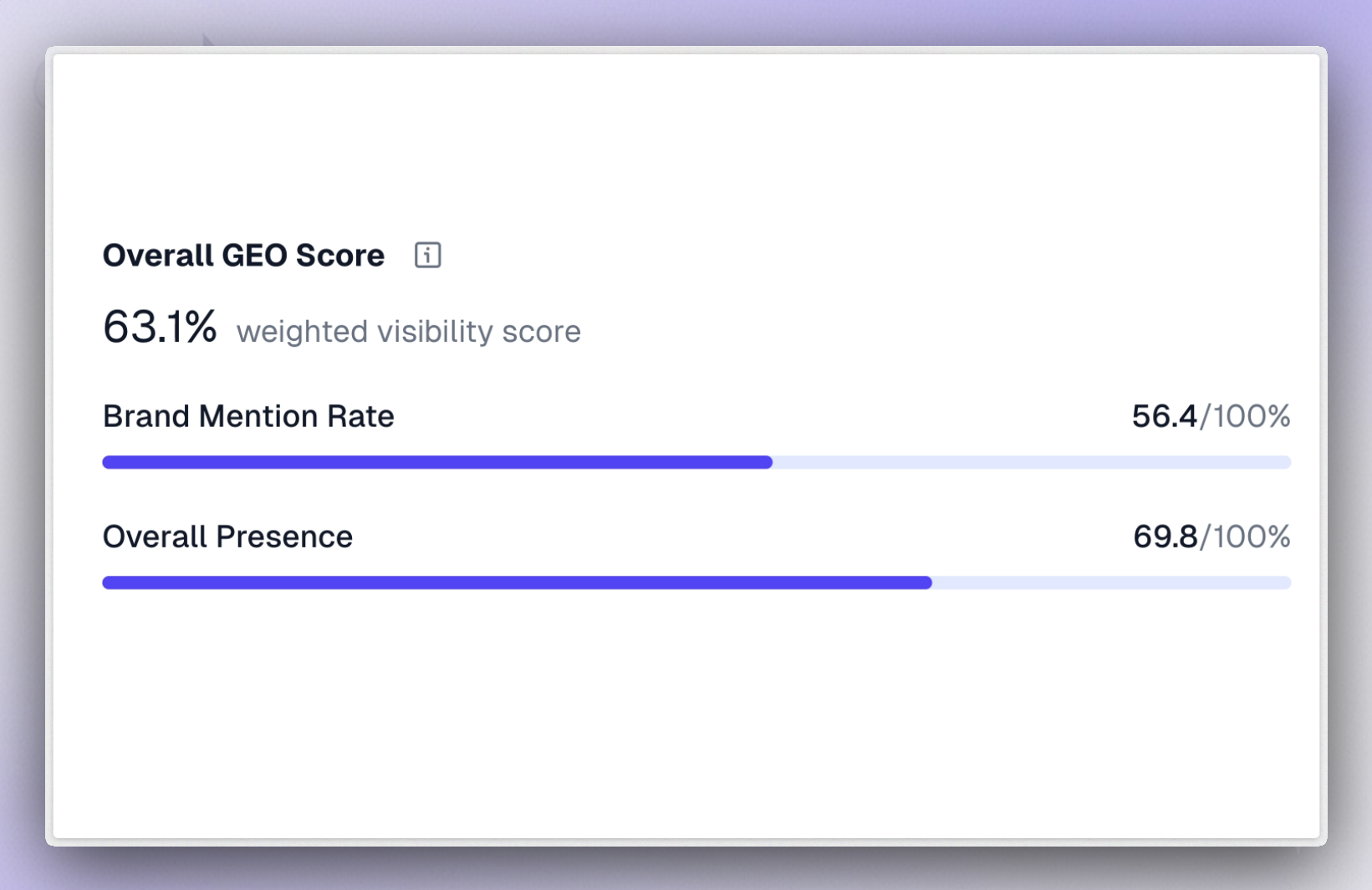Click the 'weighted visibility score' label text
The image size is (1372, 890).
point(409,331)
